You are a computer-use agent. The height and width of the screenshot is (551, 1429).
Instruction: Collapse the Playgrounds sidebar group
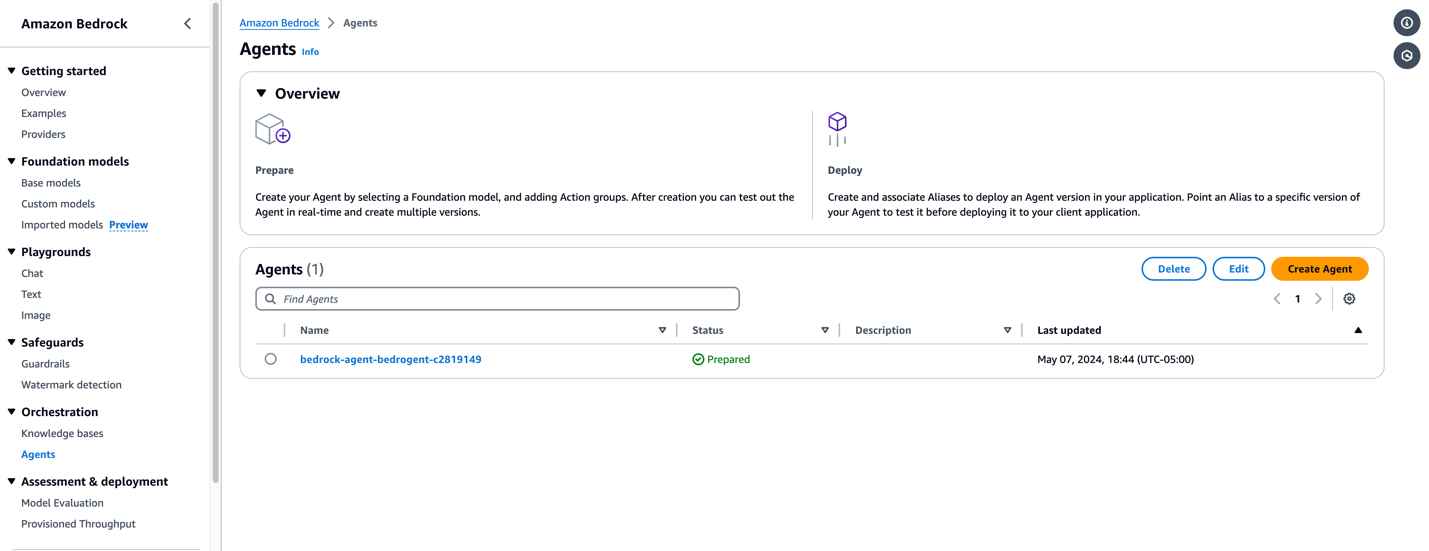coord(12,252)
